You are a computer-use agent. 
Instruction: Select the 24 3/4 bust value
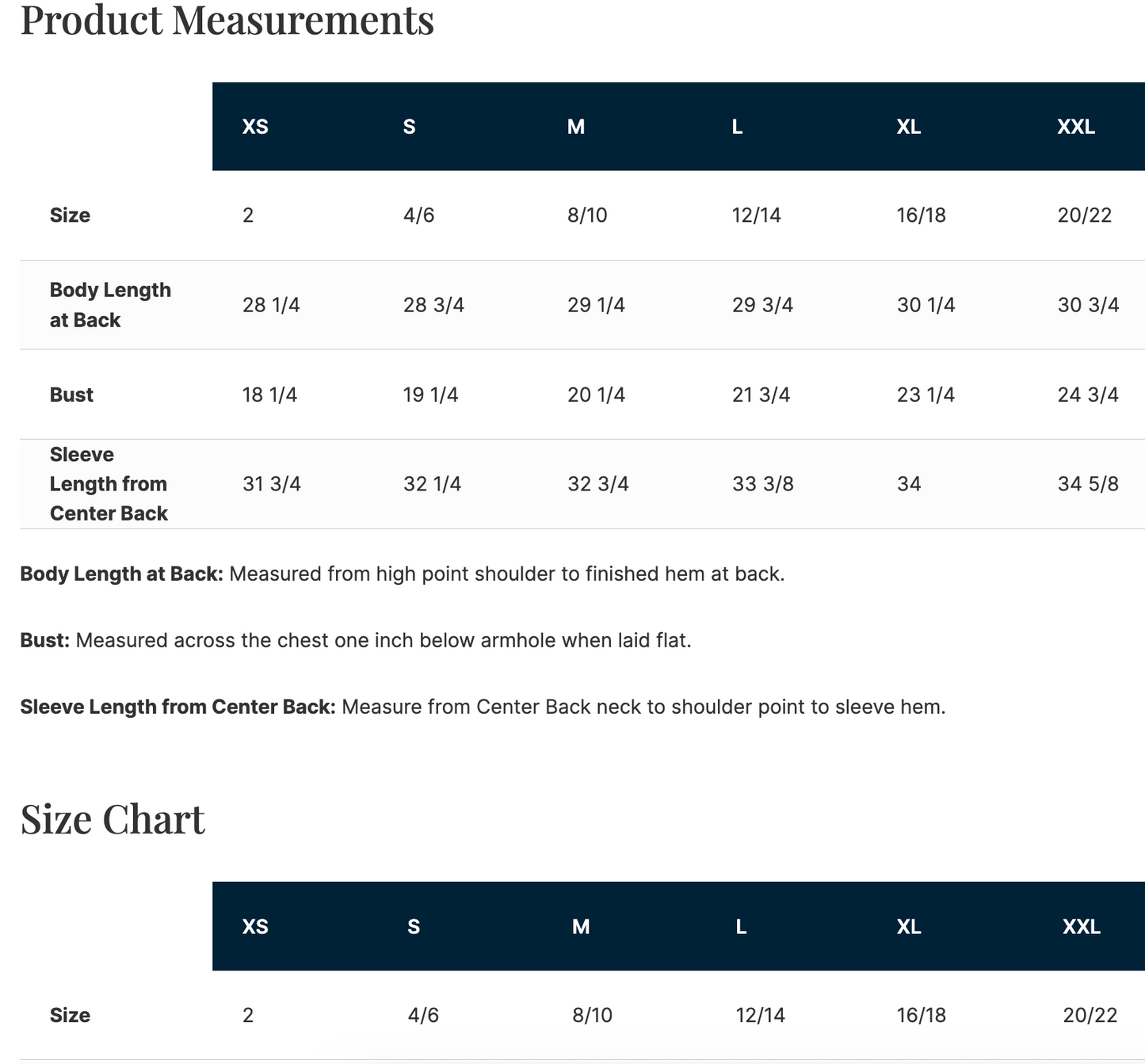(x=1087, y=395)
